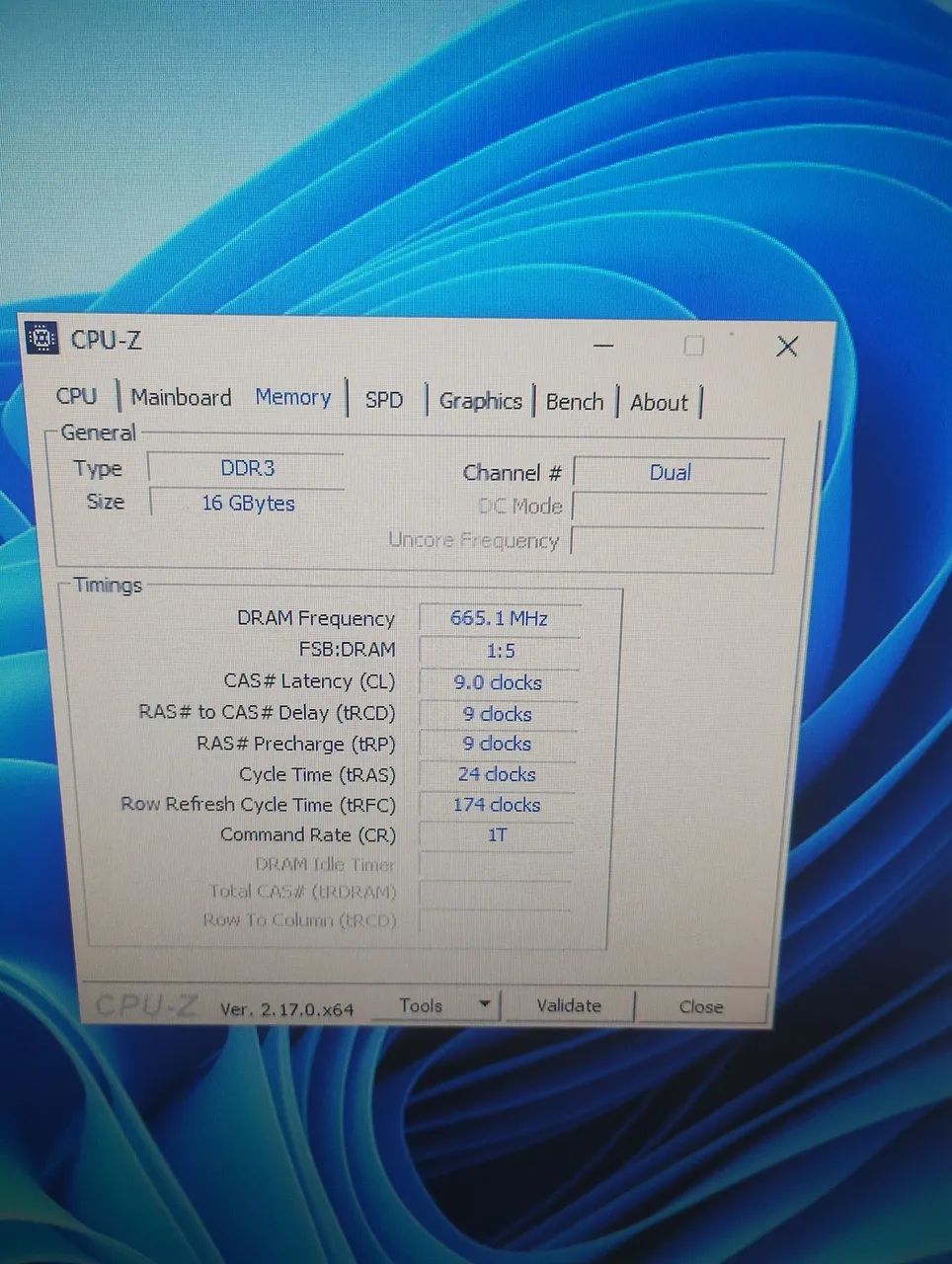The height and width of the screenshot is (1264, 952).
Task: Click the CPU-Z window title text
Action: [x=106, y=340]
